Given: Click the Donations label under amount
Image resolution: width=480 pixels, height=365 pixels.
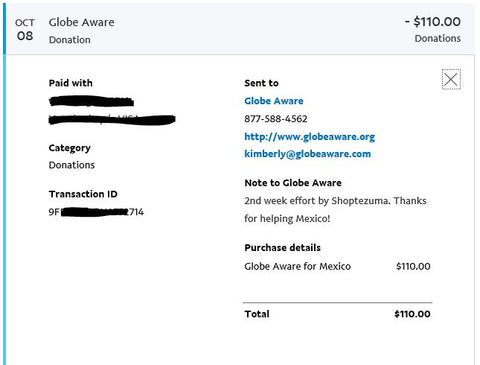Looking at the screenshot, I should 438,39.
